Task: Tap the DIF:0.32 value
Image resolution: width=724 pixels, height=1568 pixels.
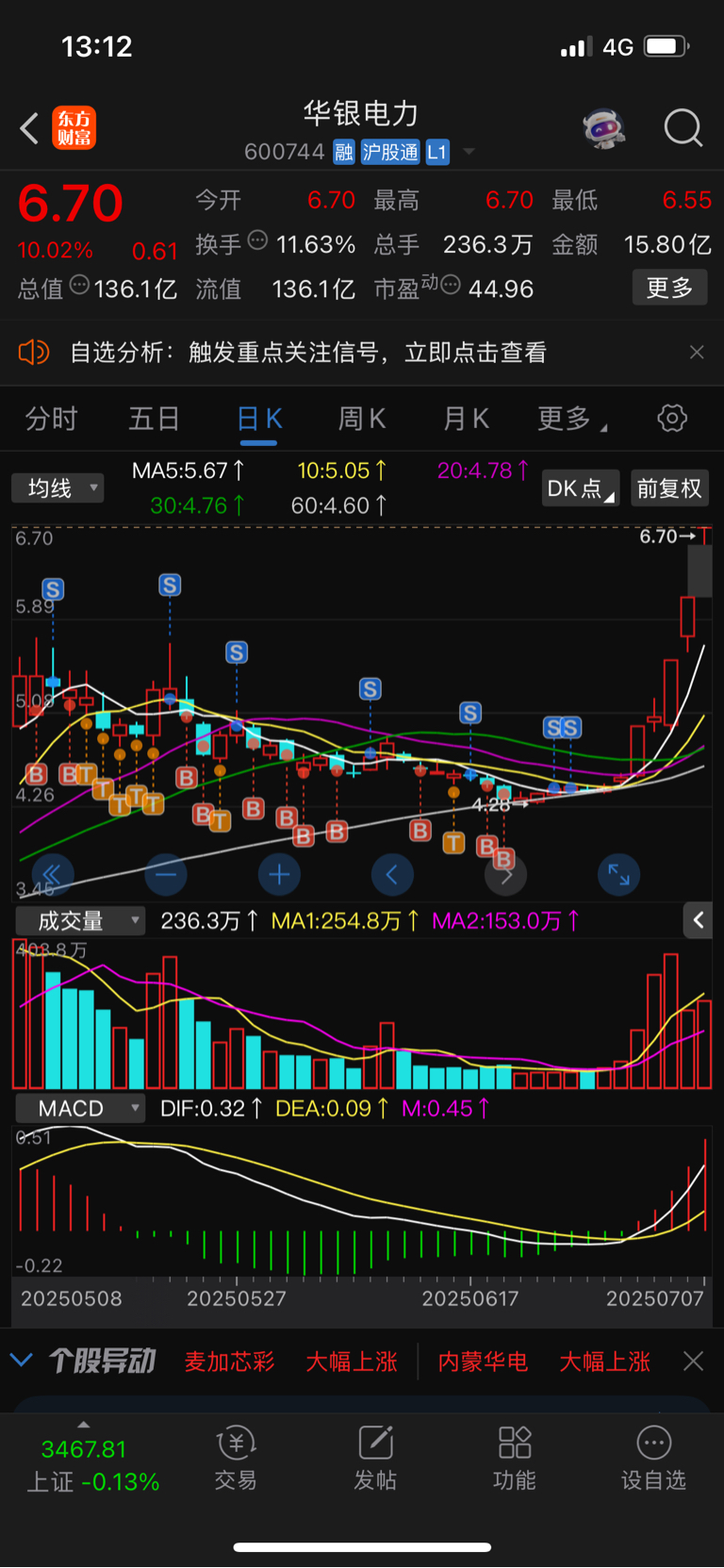Action: click(212, 1108)
